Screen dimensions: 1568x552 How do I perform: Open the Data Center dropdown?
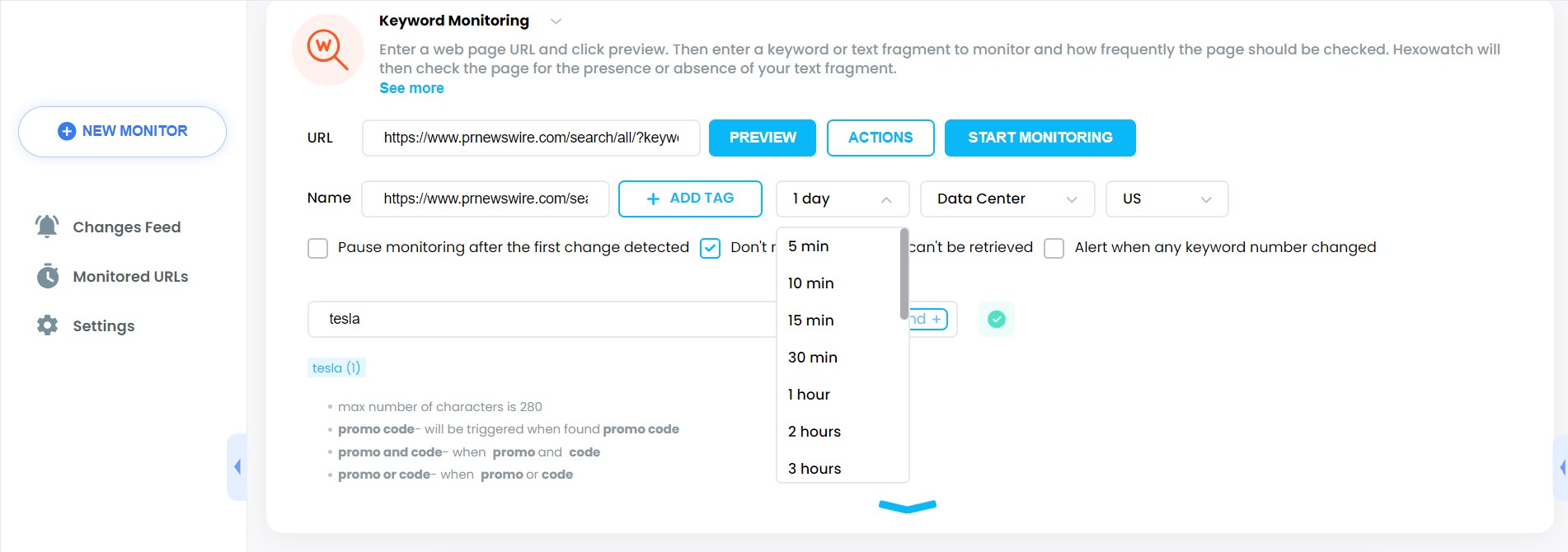pos(1007,199)
